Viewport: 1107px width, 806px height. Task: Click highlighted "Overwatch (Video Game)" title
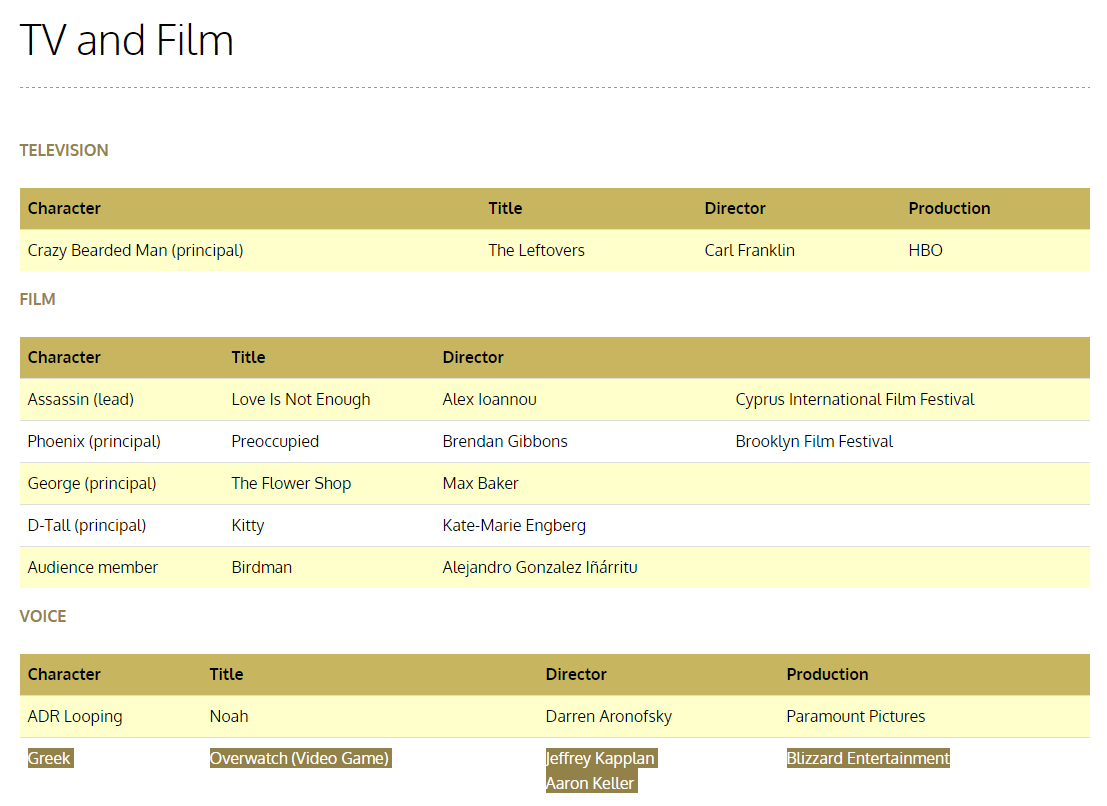pos(299,758)
